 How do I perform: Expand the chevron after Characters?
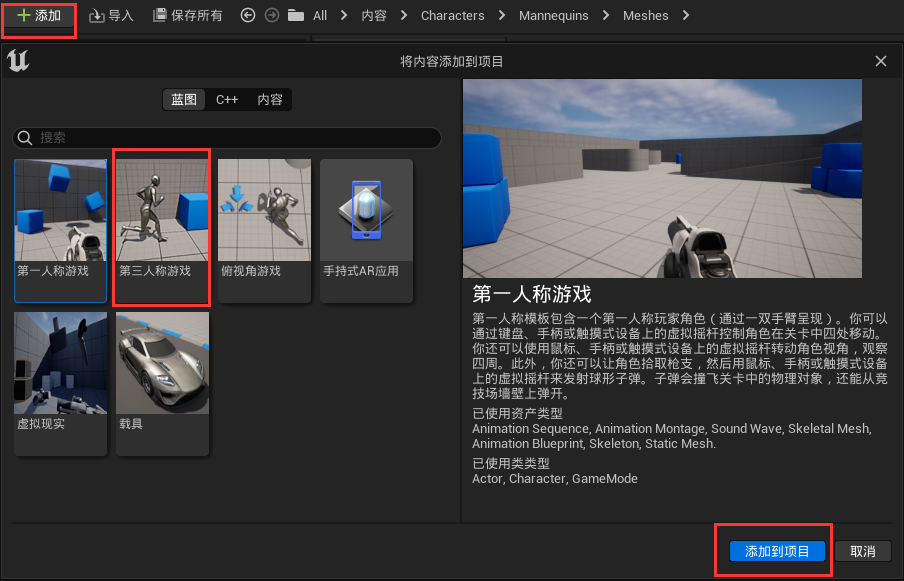502,16
